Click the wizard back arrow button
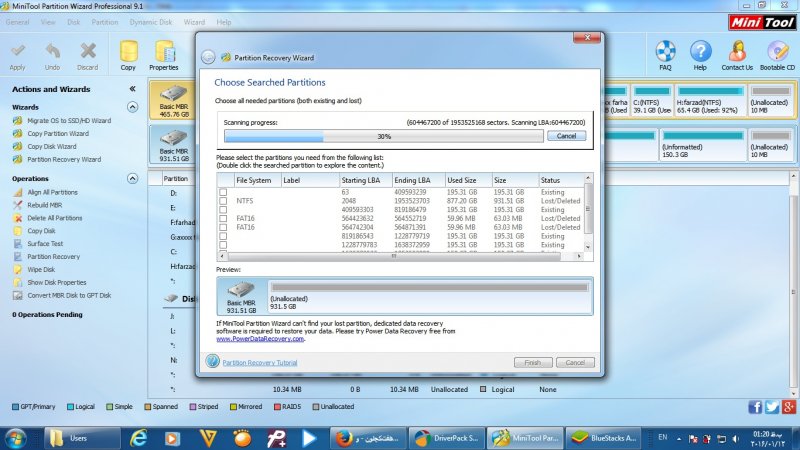This screenshot has width=800, height=450. coord(208,57)
